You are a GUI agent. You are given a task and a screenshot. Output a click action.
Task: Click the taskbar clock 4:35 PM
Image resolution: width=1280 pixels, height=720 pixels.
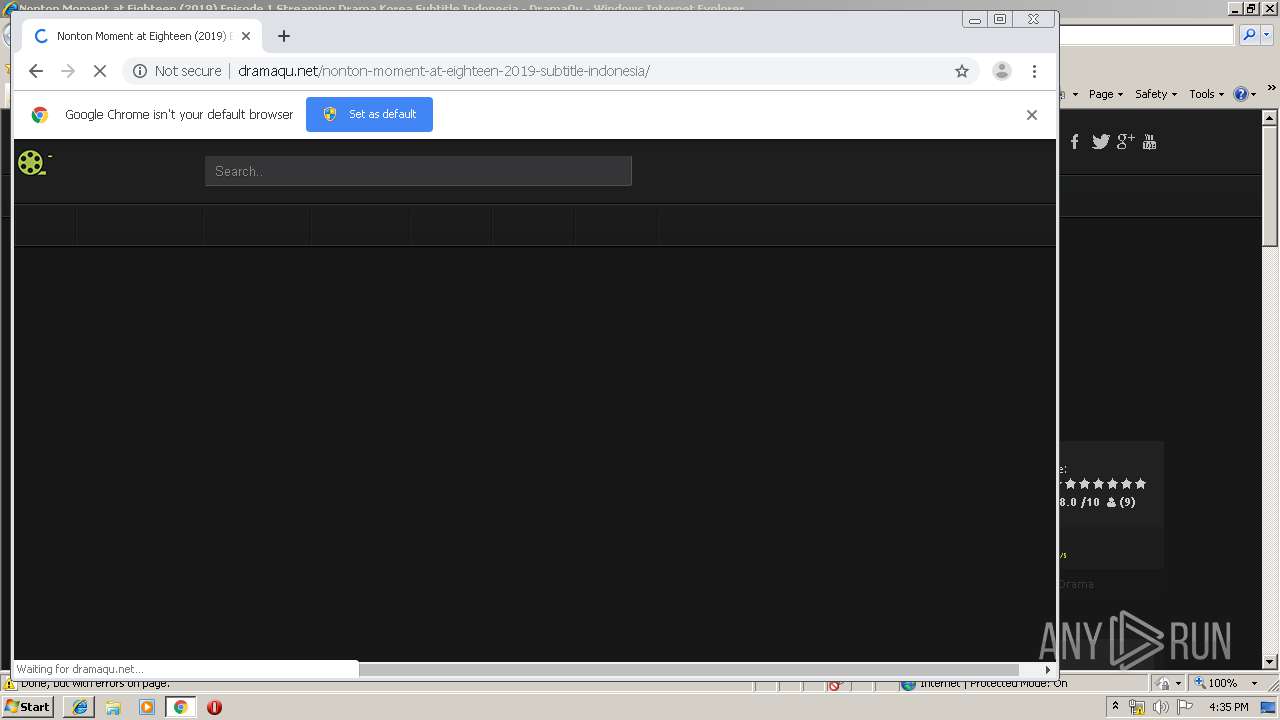(x=1229, y=707)
